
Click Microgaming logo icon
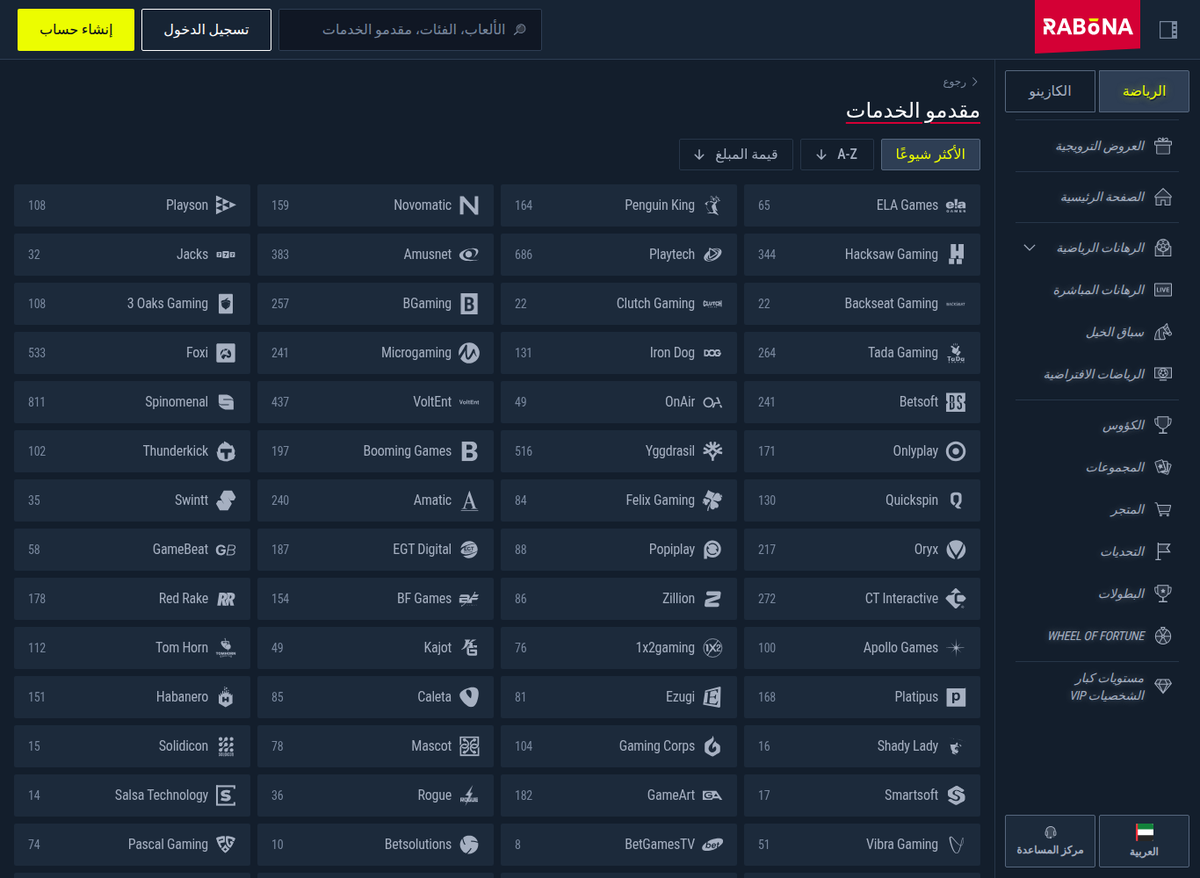tap(469, 353)
